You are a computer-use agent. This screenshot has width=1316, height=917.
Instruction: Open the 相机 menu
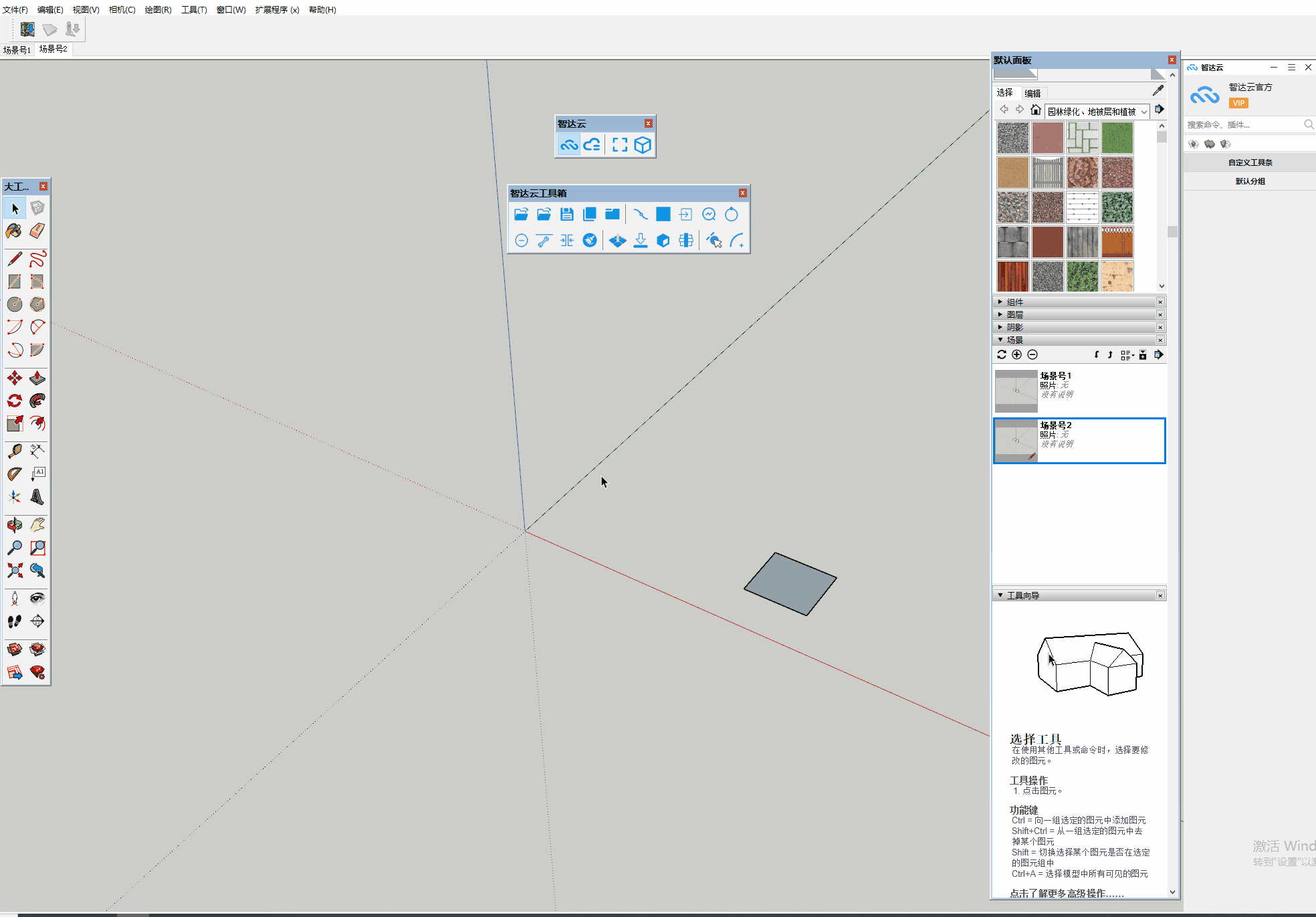pos(122,9)
